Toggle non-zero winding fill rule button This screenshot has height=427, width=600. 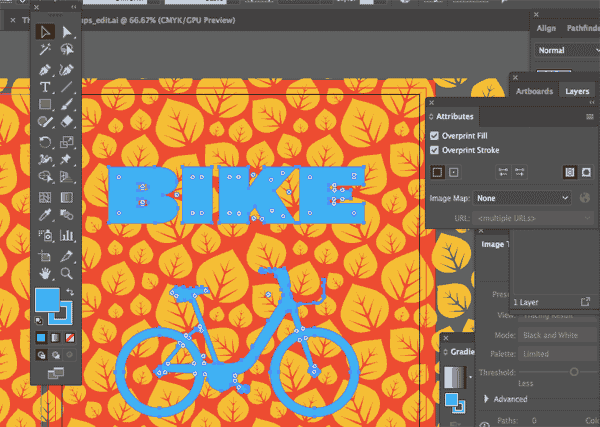[569, 172]
